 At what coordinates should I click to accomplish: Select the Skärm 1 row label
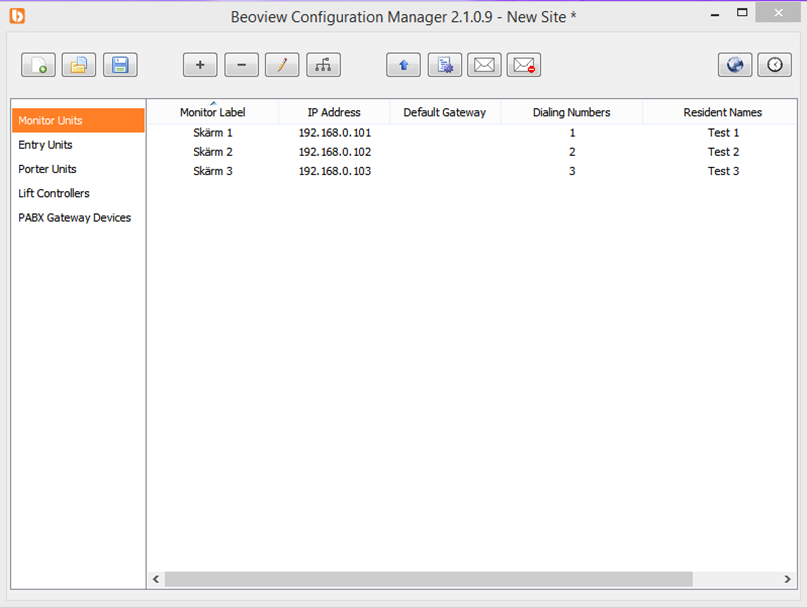point(213,133)
